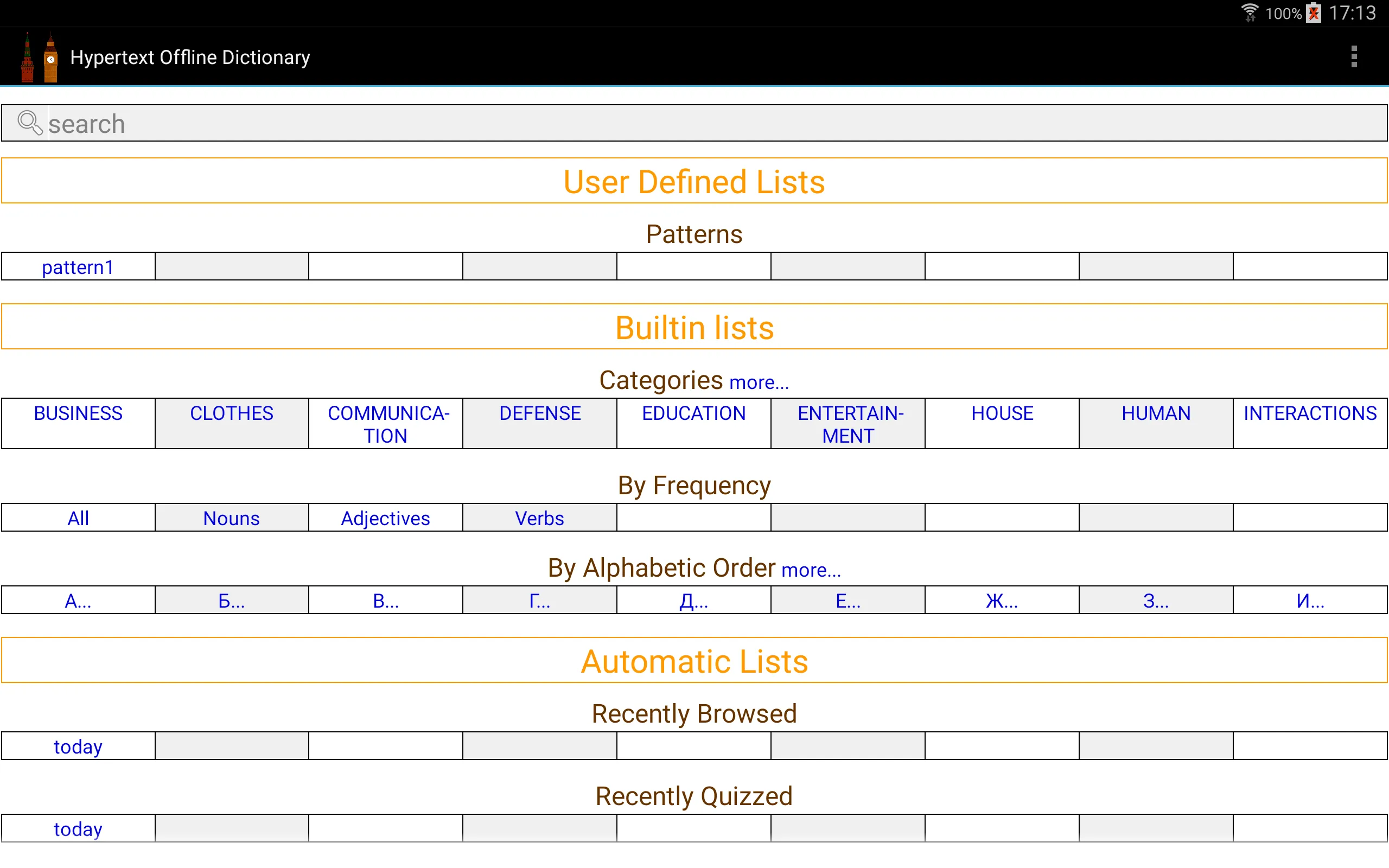The height and width of the screenshot is (868, 1389).
Task: Click the User Defined Lists header
Action: (694, 181)
